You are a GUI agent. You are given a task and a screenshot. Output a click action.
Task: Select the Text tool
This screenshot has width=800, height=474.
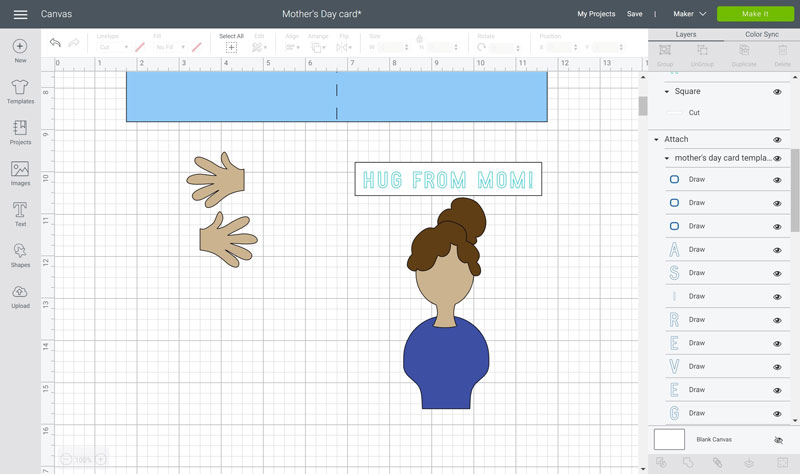20,214
